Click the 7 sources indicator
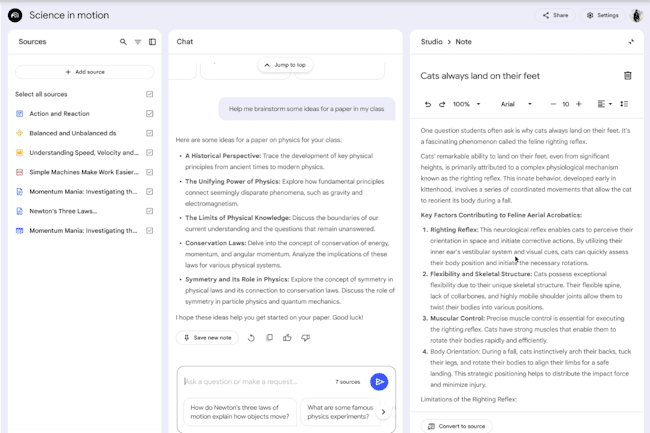Viewport: 650px width, 433px height. point(348,382)
